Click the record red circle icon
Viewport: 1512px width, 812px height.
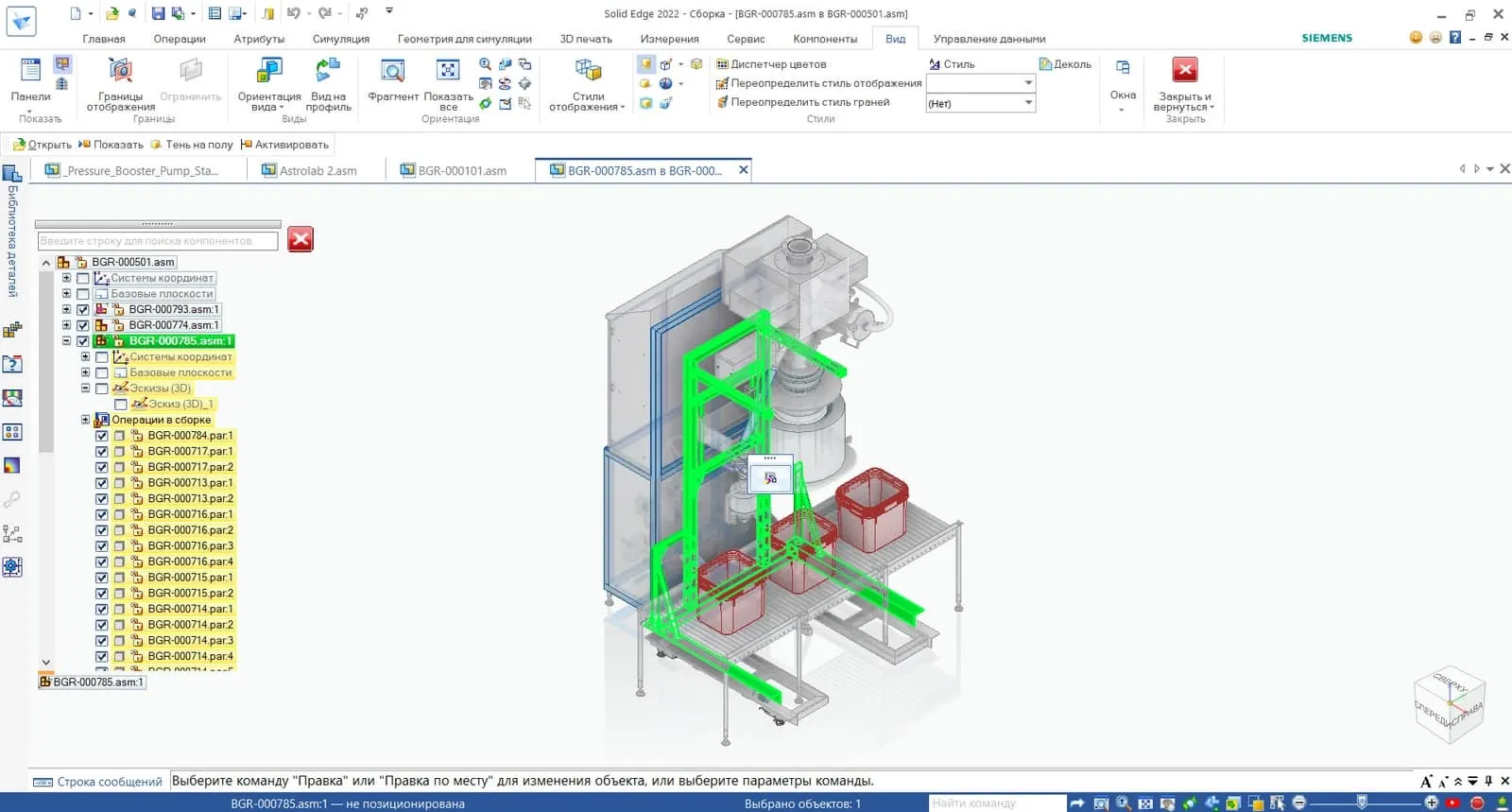(x=1477, y=803)
